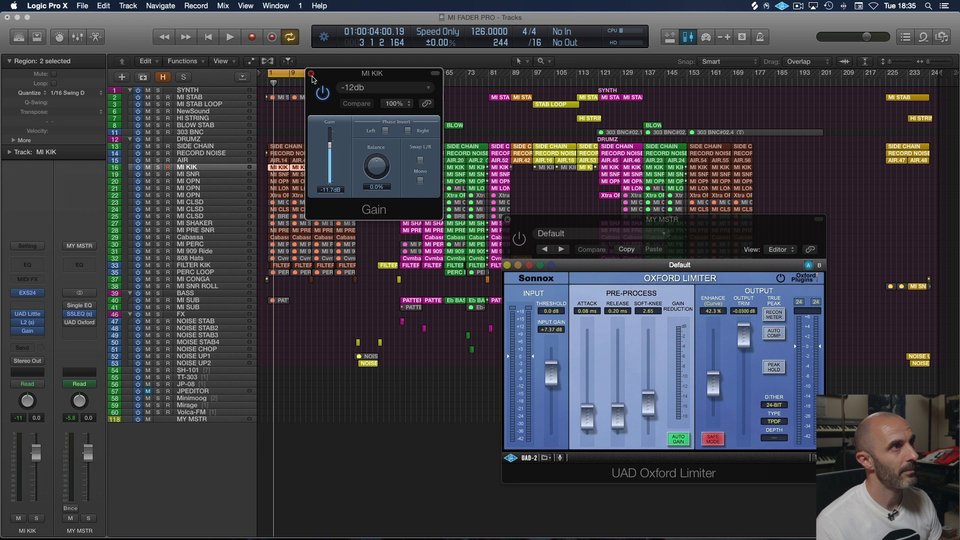The width and height of the screenshot is (960, 540).
Task: Click the UAD Oxford insert slot on MY MSTR
Action: (79, 322)
